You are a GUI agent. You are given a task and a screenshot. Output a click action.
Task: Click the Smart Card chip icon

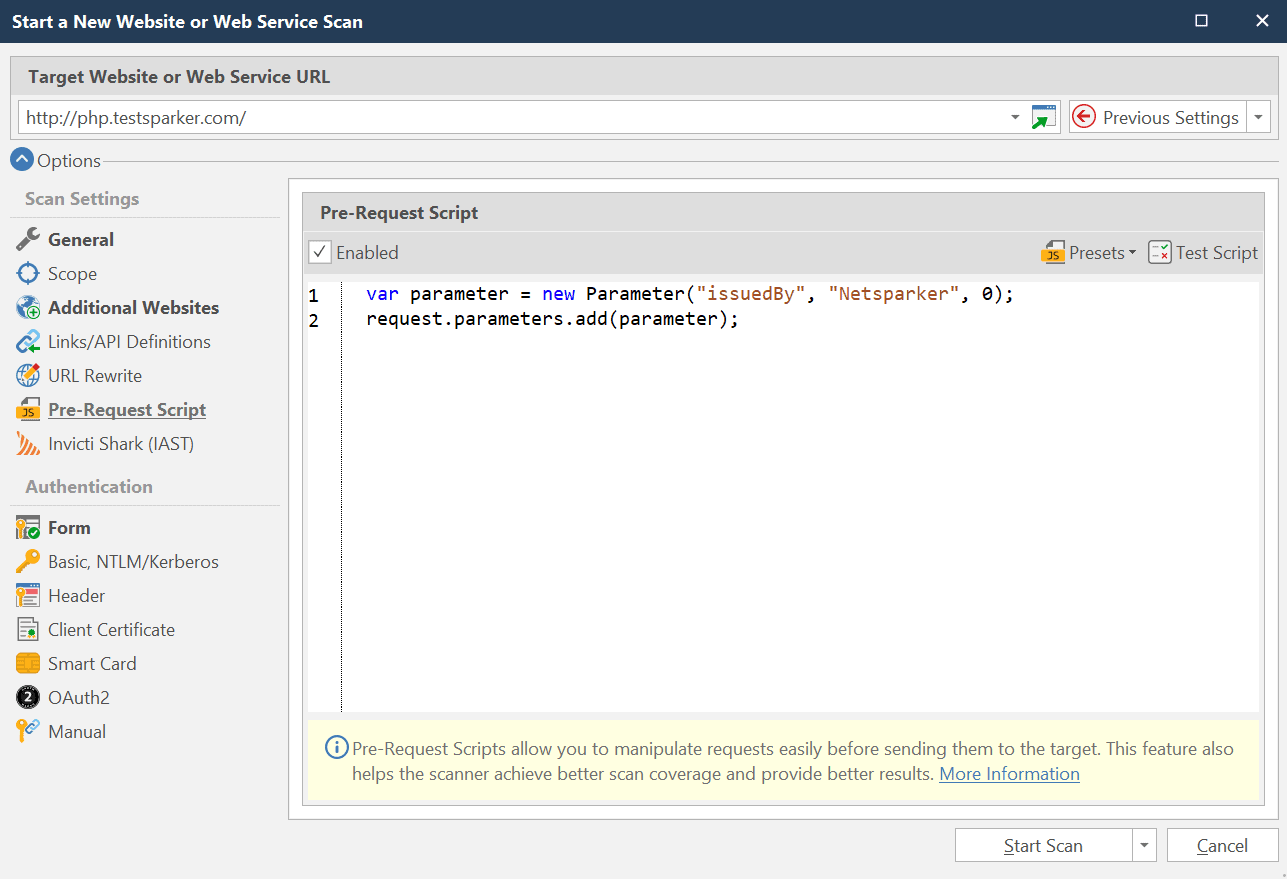point(28,664)
